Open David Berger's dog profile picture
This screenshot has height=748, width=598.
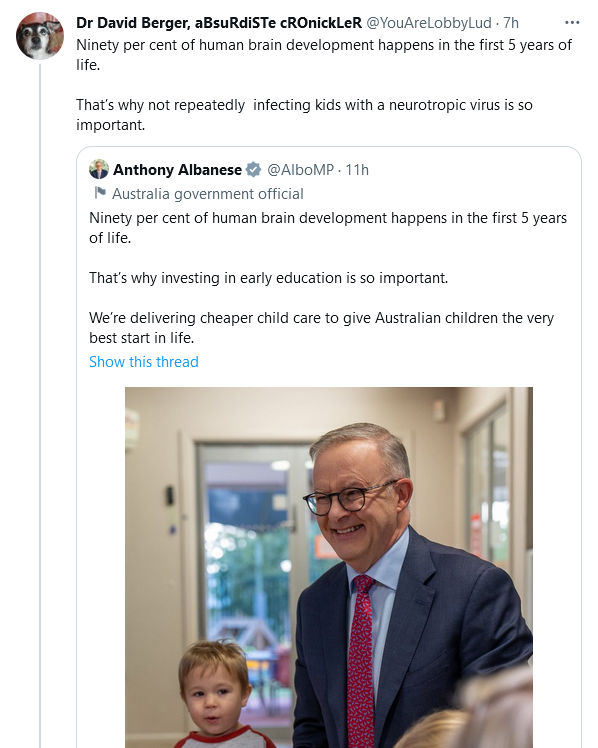coord(40,36)
